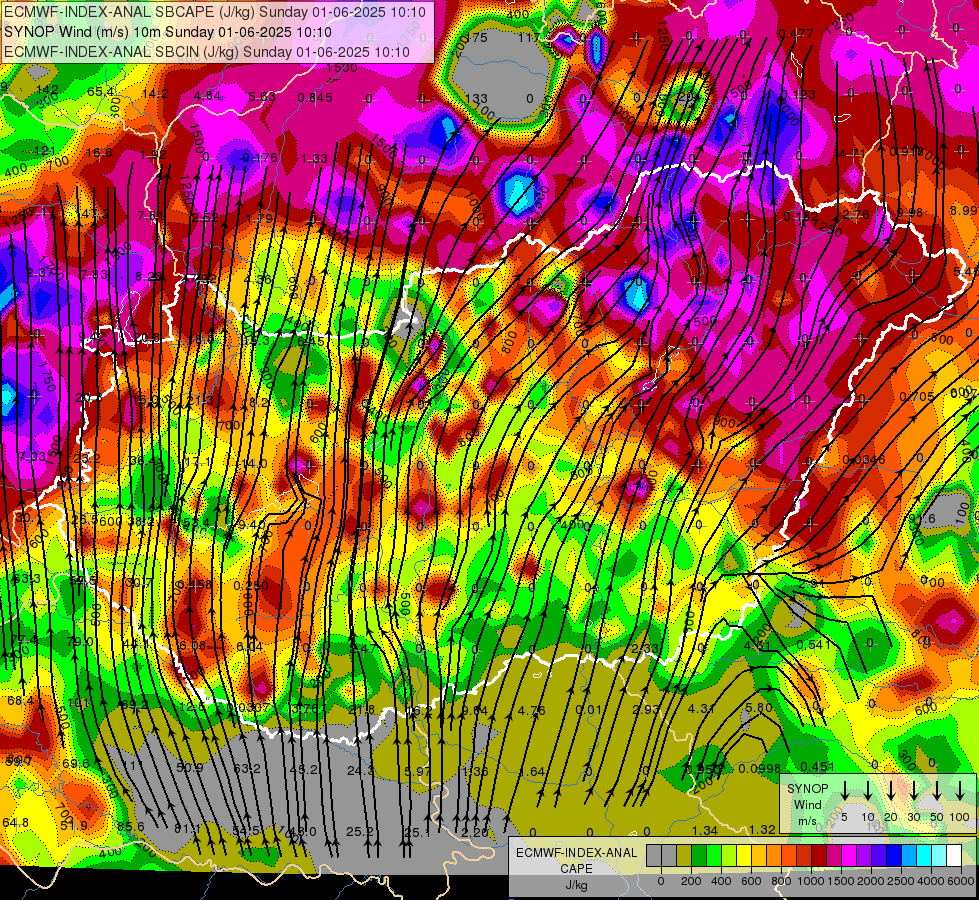The image size is (979, 900).
Task: Click the '4.31' value on the map
Action: pos(701,708)
